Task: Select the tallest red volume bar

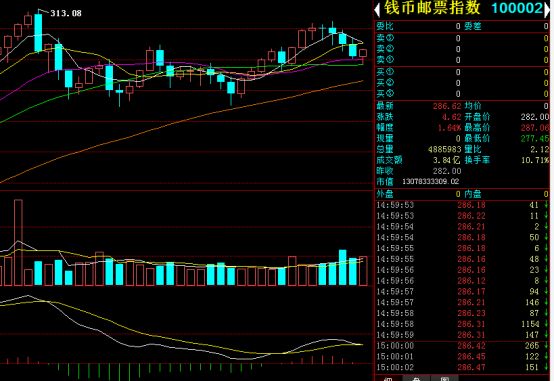Action: (x=18, y=242)
